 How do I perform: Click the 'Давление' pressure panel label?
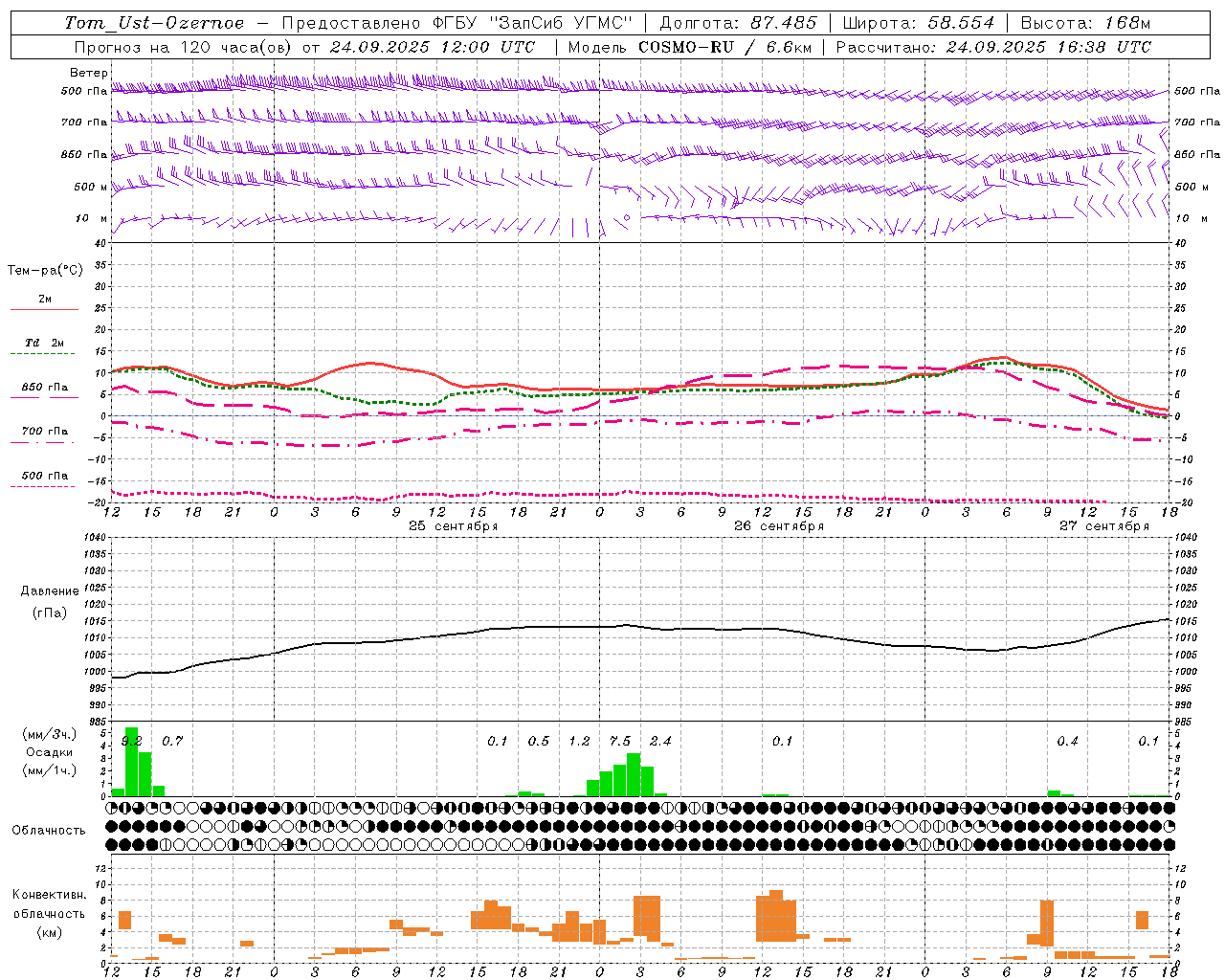(50, 591)
